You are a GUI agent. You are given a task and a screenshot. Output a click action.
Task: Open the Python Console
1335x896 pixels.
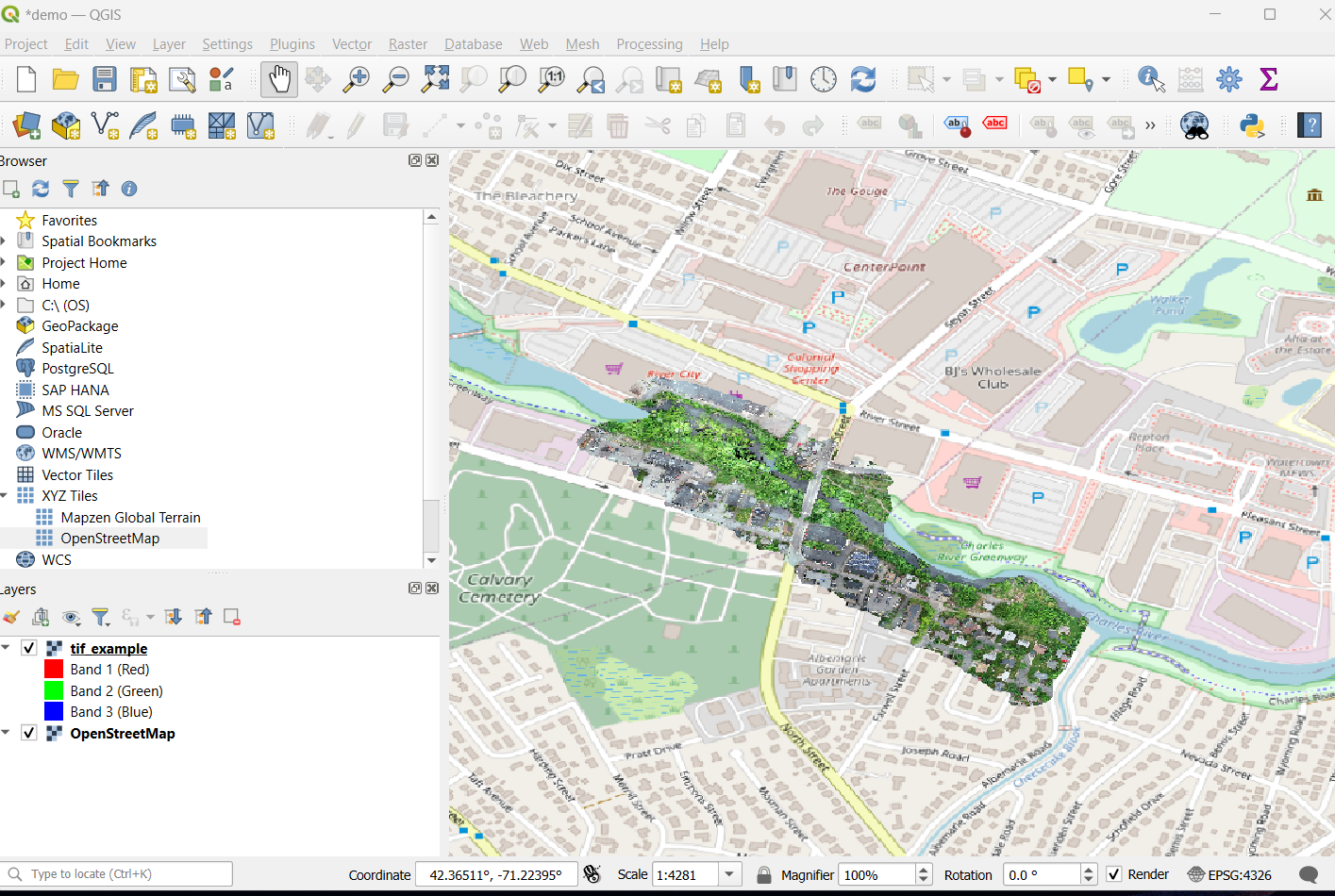click(1252, 125)
